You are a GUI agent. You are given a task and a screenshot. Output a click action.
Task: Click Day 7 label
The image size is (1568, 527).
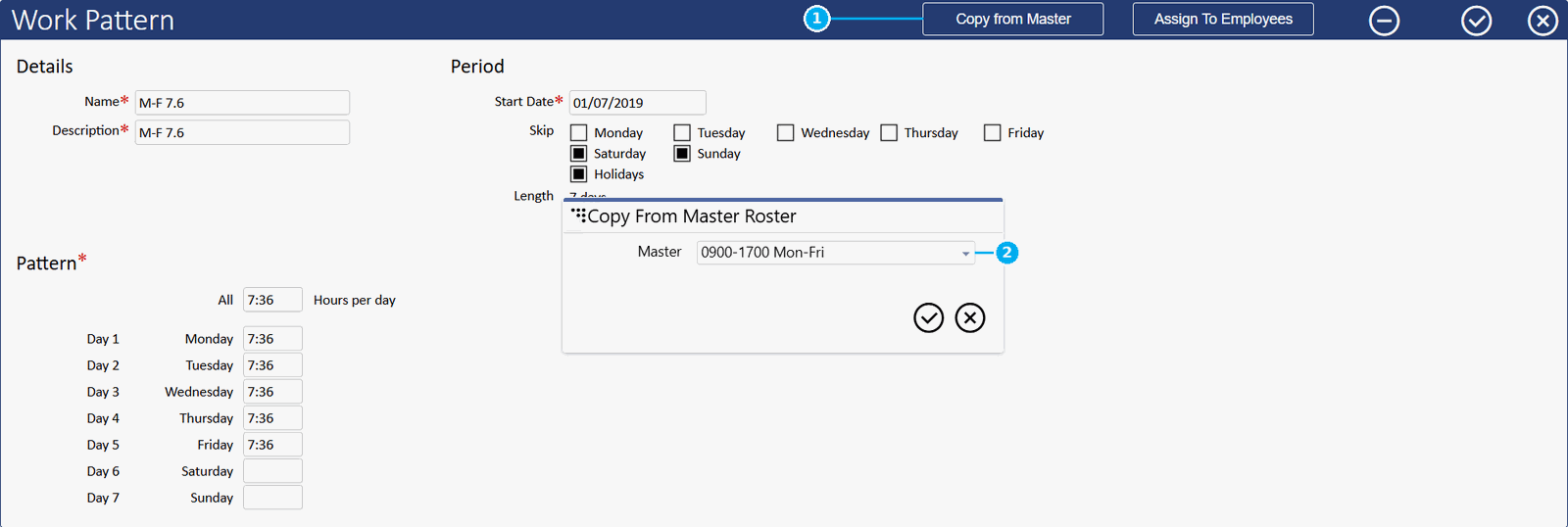coord(103,498)
